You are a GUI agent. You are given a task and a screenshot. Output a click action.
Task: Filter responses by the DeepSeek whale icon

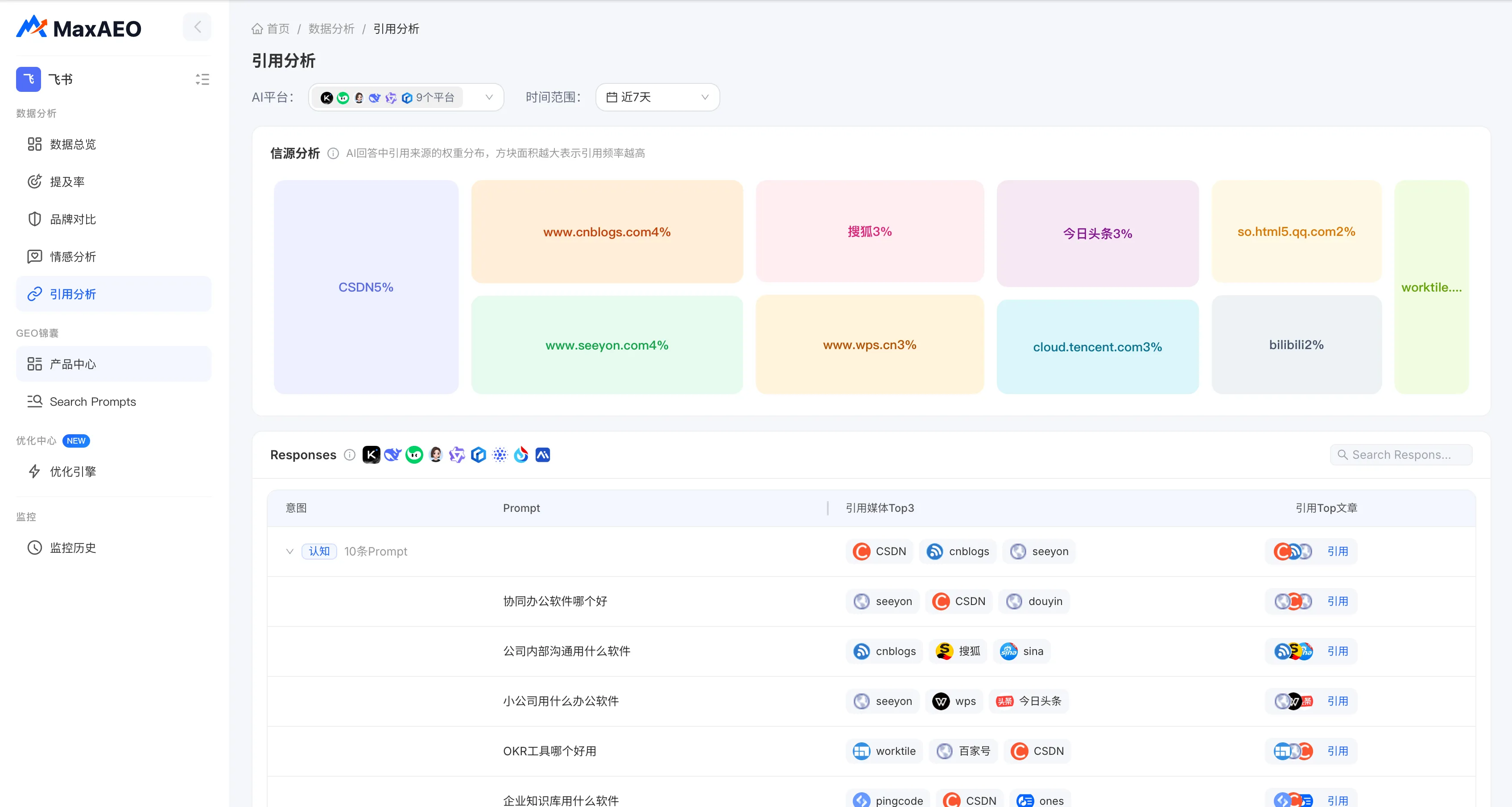pos(392,455)
